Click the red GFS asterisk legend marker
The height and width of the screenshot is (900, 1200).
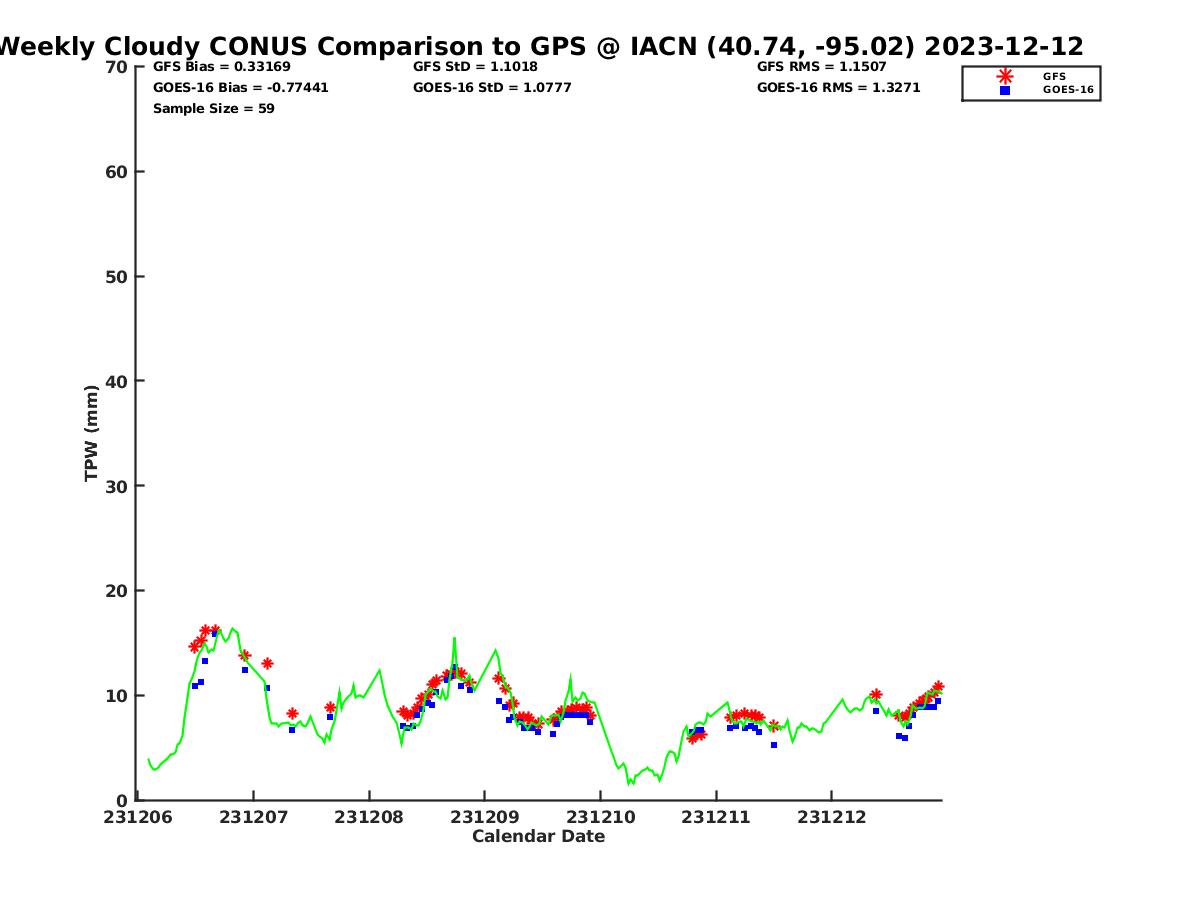coord(1004,76)
